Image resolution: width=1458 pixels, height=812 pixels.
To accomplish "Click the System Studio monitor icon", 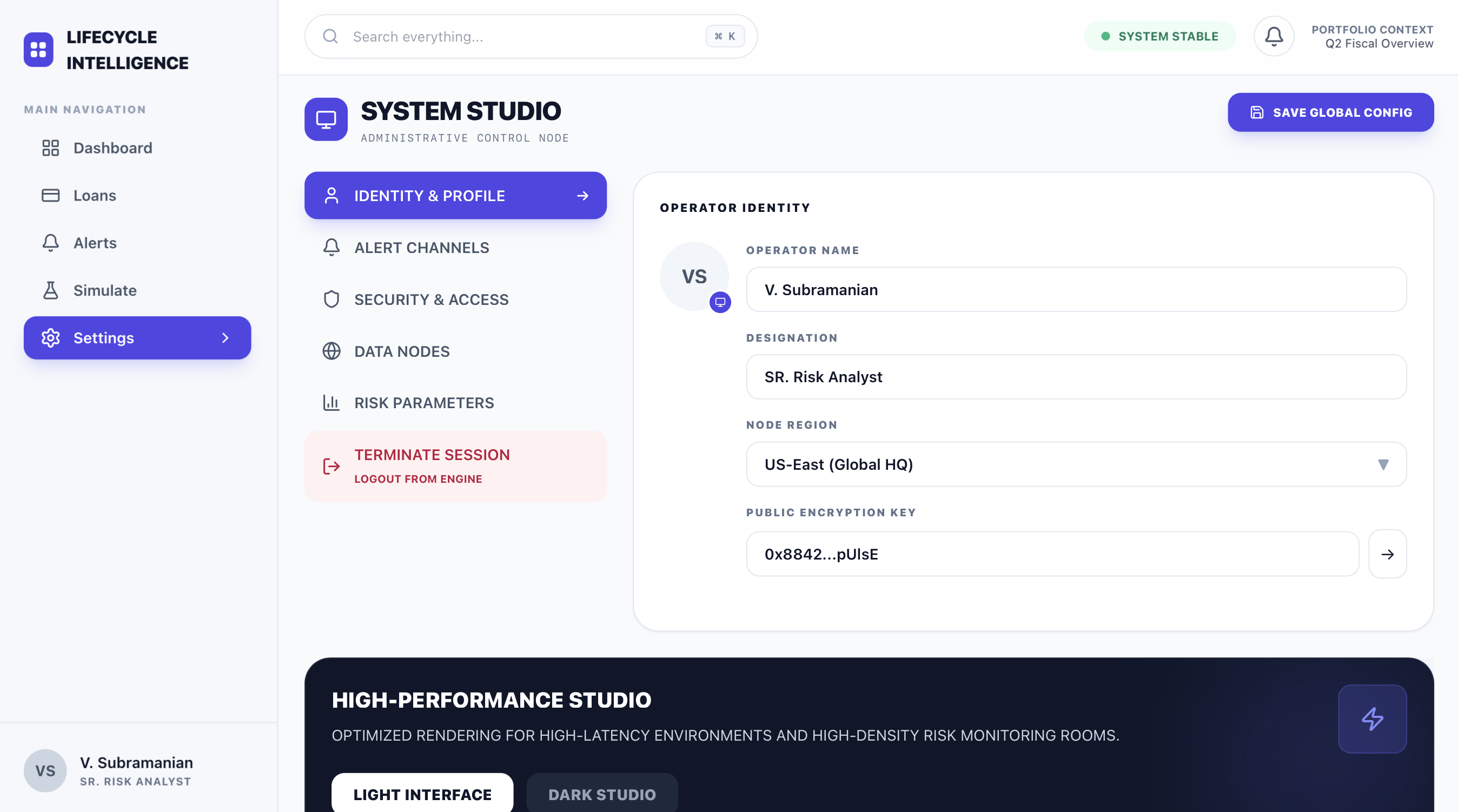I will [x=326, y=119].
